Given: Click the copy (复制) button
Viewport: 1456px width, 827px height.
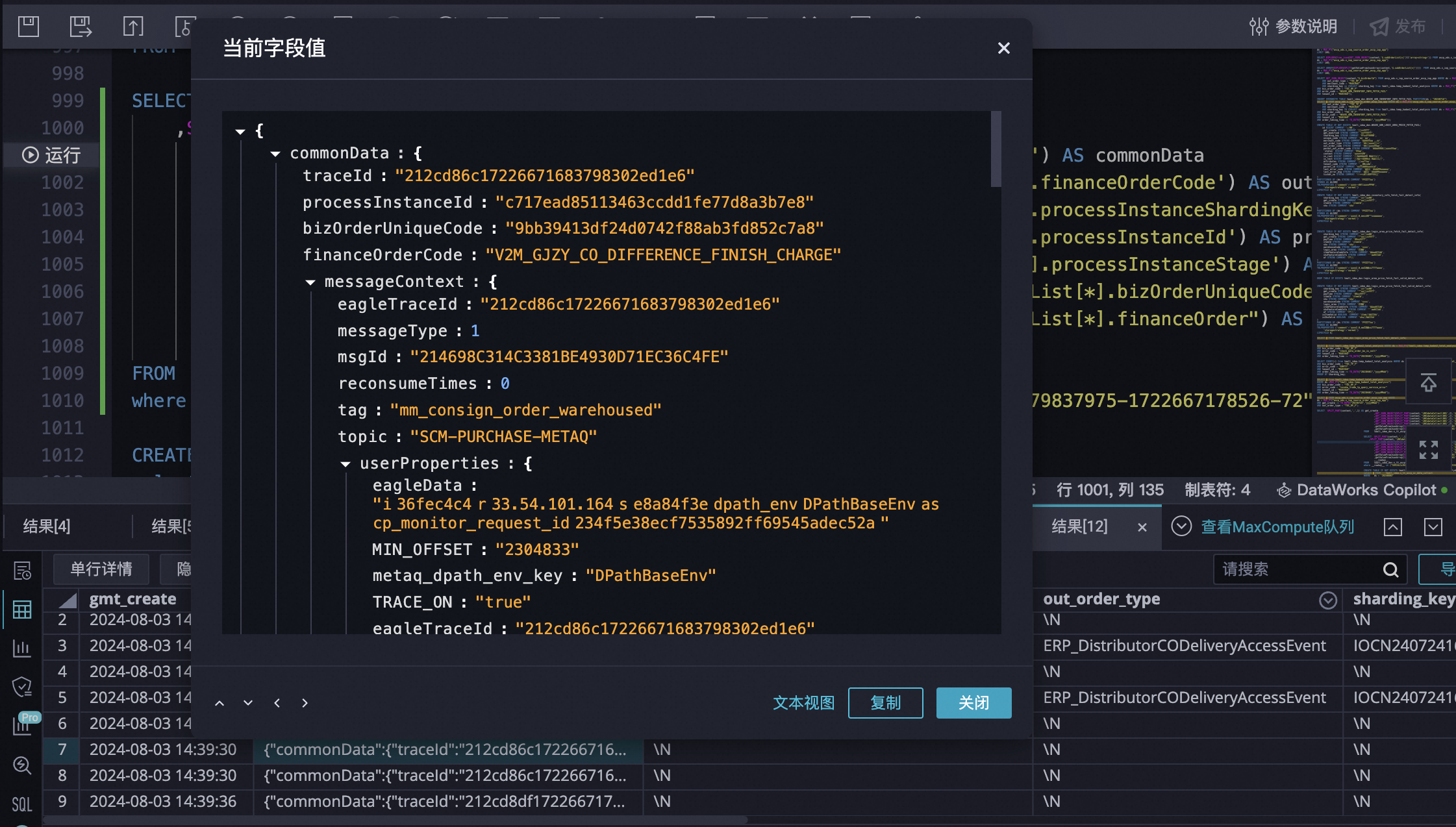Looking at the screenshot, I should pyautogui.click(x=885, y=703).
